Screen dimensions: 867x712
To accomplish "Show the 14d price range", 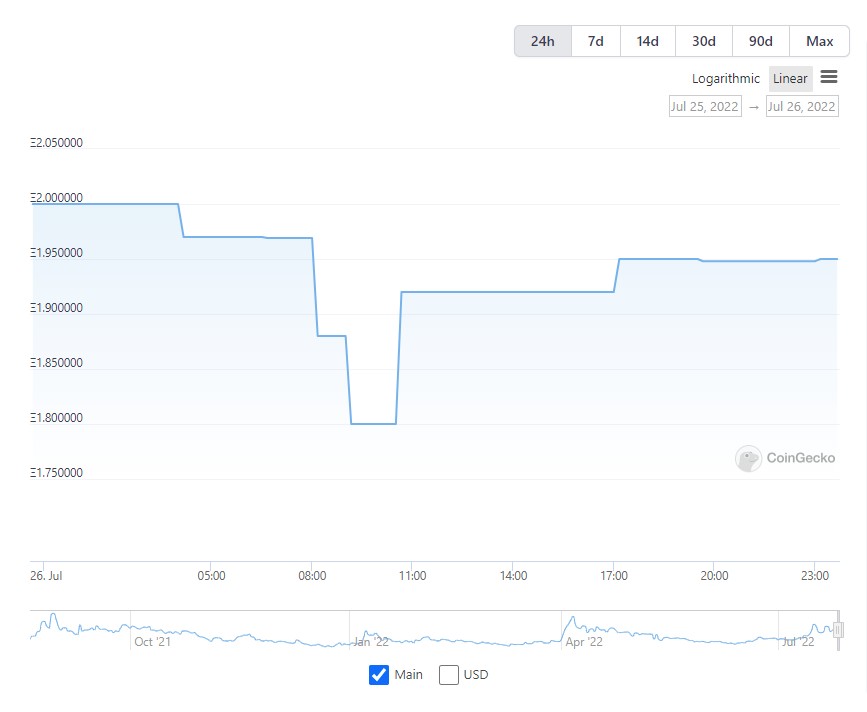I will click(x=647, y=41).
